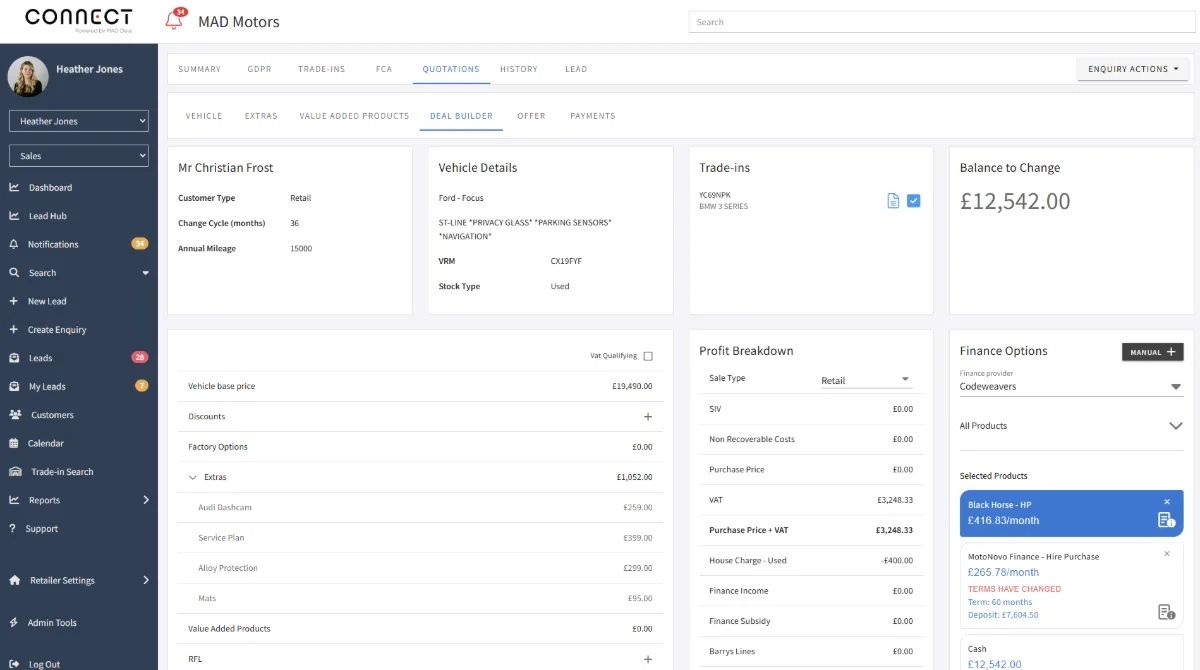Remove the Black Horse HP product
This screenshot has width=1200, height=670.
click(1167, 502)
